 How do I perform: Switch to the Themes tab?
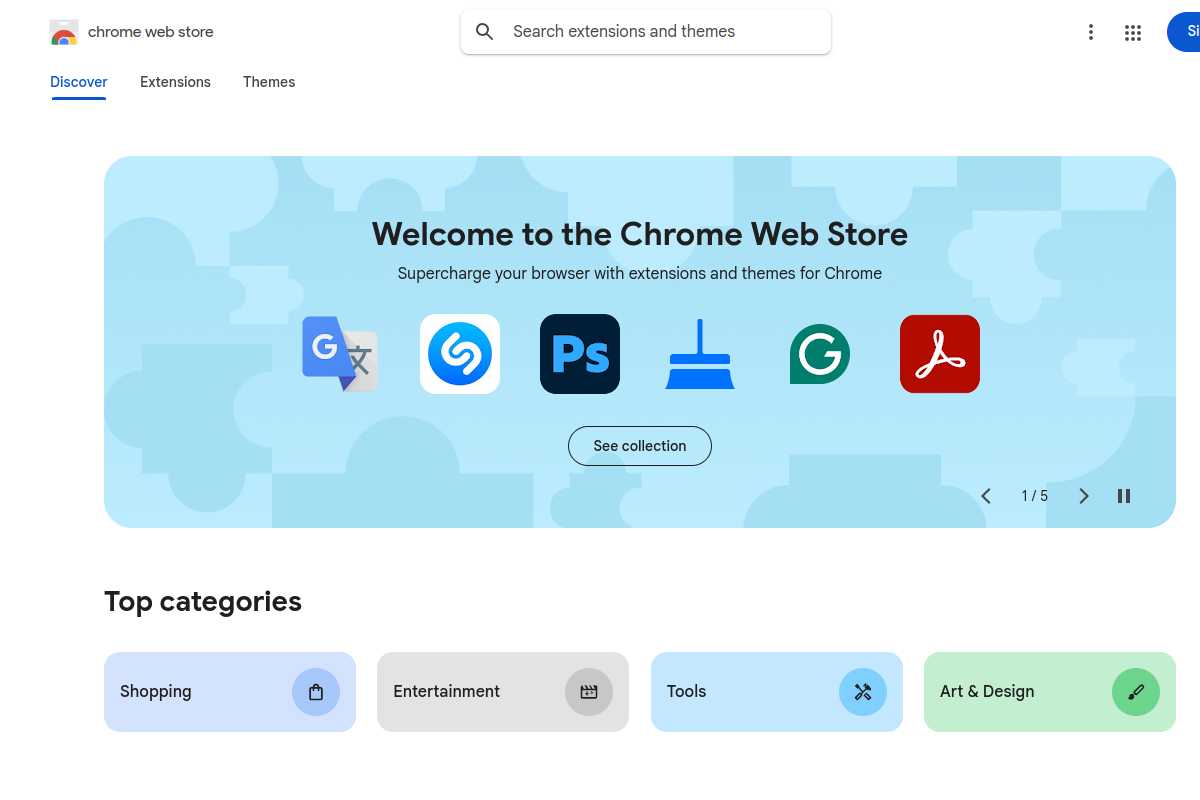pos(269,82)
